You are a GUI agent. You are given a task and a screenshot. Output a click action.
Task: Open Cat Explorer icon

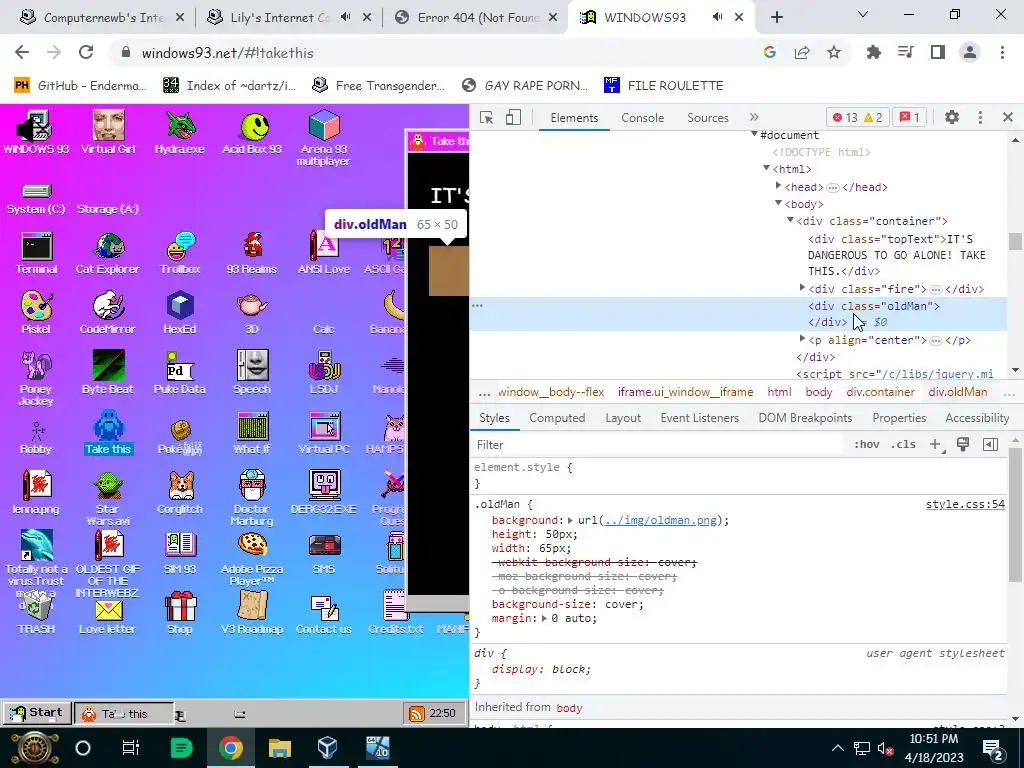(x=108, y=253)
